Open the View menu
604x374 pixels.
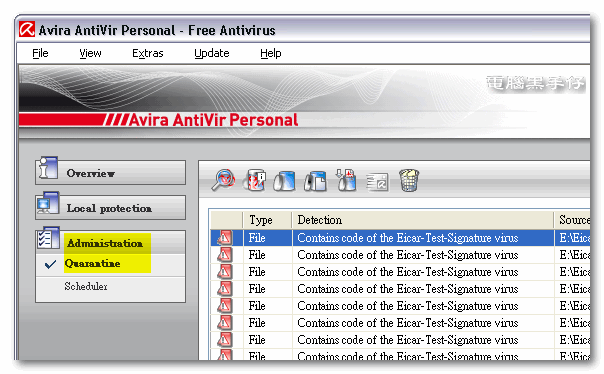click(x=90, y=53)
